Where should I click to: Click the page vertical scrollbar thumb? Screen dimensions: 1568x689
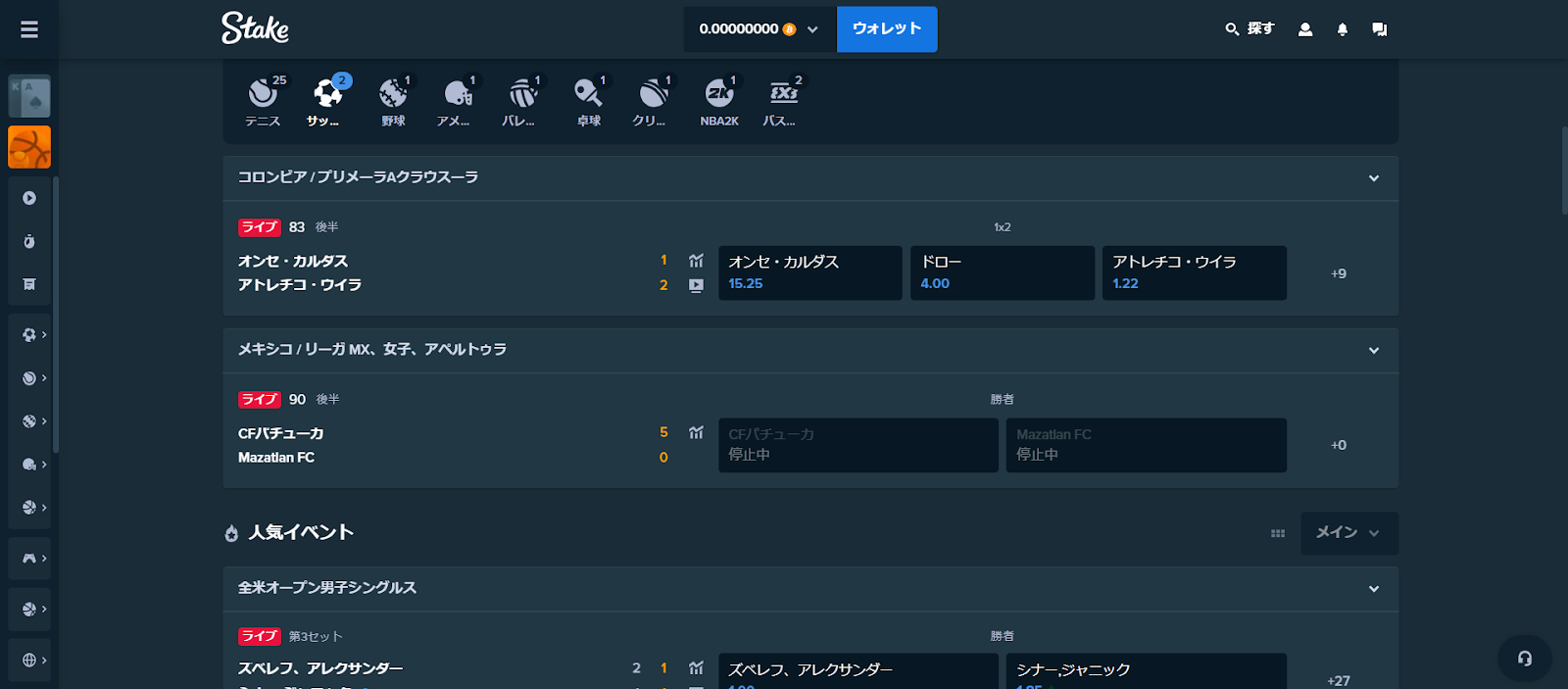coord(1564,170)
